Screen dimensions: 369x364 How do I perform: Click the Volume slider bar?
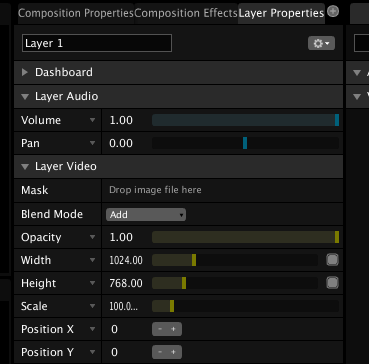point(245,120)
